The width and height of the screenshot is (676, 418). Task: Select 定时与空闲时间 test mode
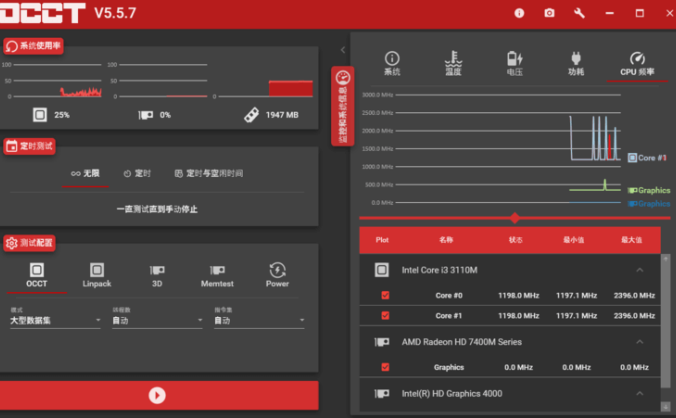[x=209, y=173]
